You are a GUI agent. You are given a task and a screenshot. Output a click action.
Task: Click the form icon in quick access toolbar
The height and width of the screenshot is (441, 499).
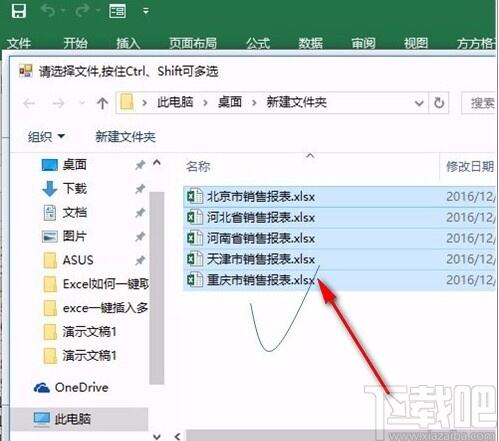tap(117, 11)
